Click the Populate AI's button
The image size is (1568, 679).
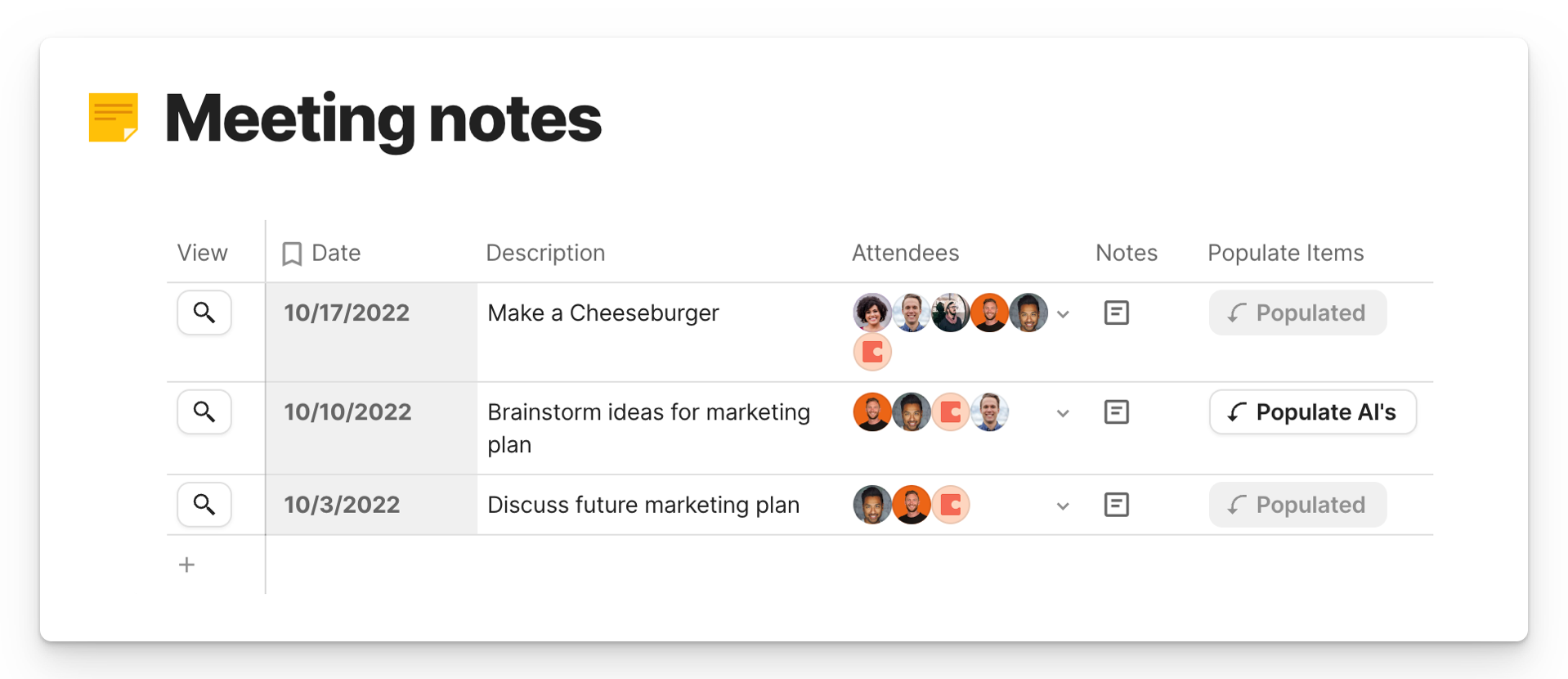tap(1312, 411)
